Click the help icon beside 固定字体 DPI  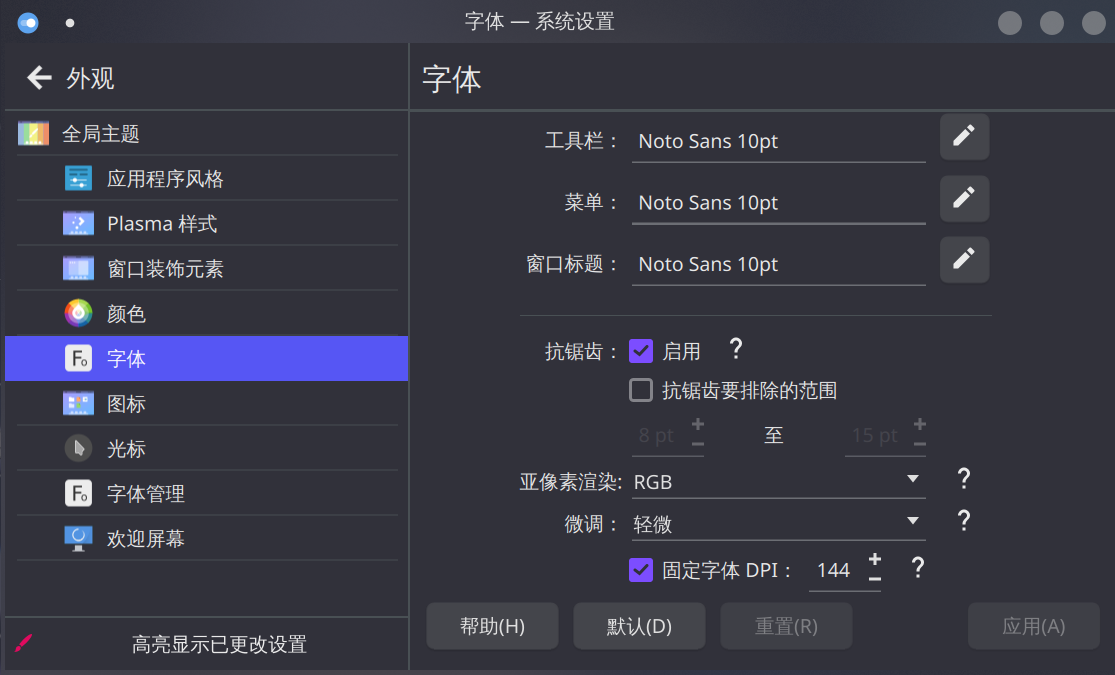tap(917, 569)
